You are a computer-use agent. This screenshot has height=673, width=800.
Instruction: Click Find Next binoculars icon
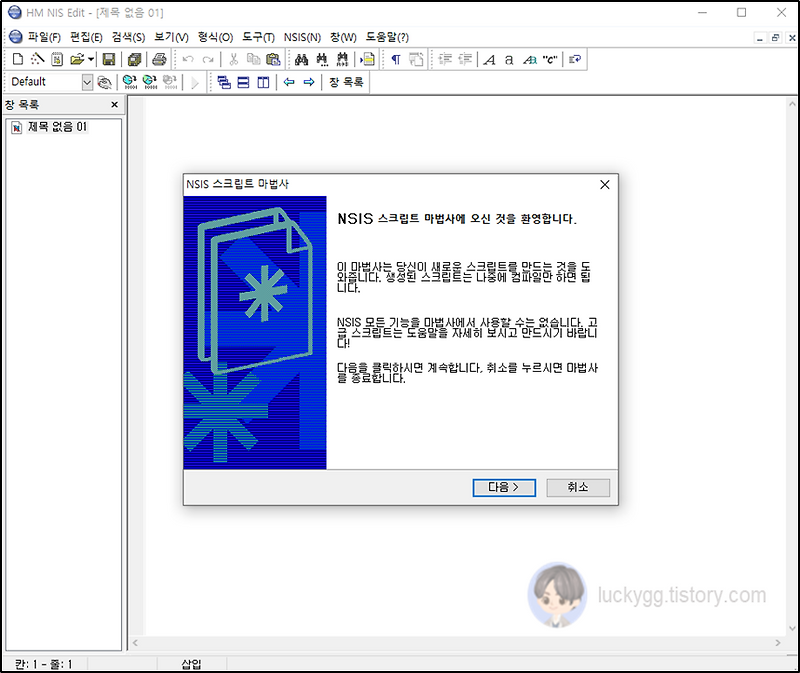[322, 59]
